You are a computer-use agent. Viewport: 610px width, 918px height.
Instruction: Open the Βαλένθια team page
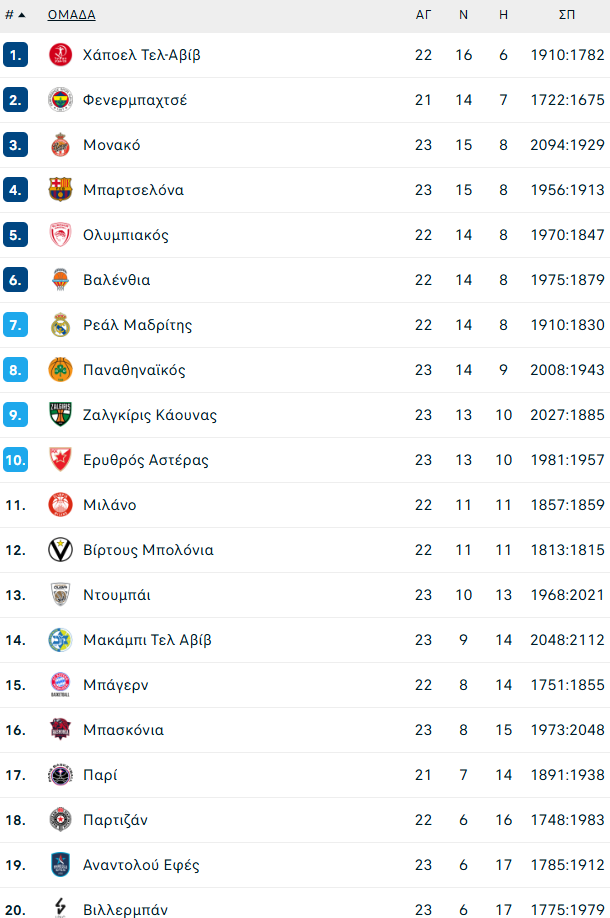point(117,280)
